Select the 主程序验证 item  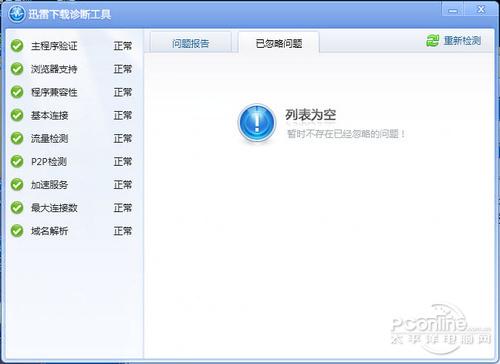click(x=54, y=46)
